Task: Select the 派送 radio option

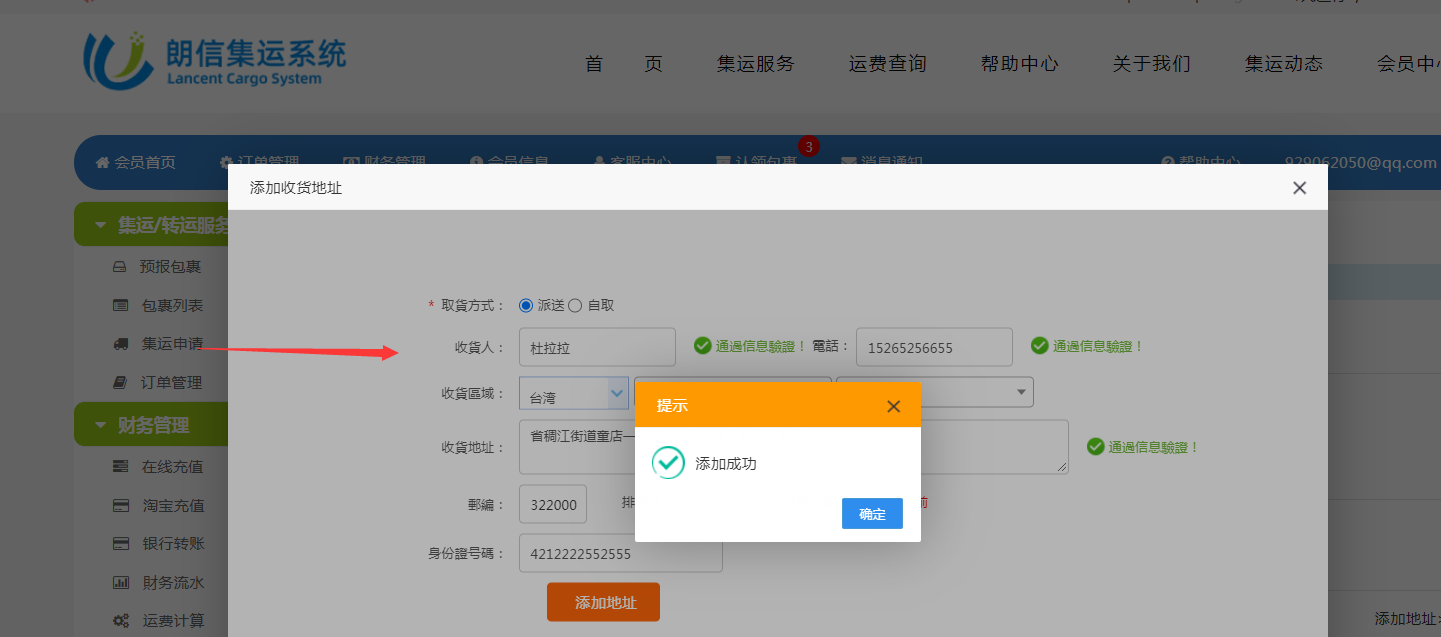Action: 526,305
